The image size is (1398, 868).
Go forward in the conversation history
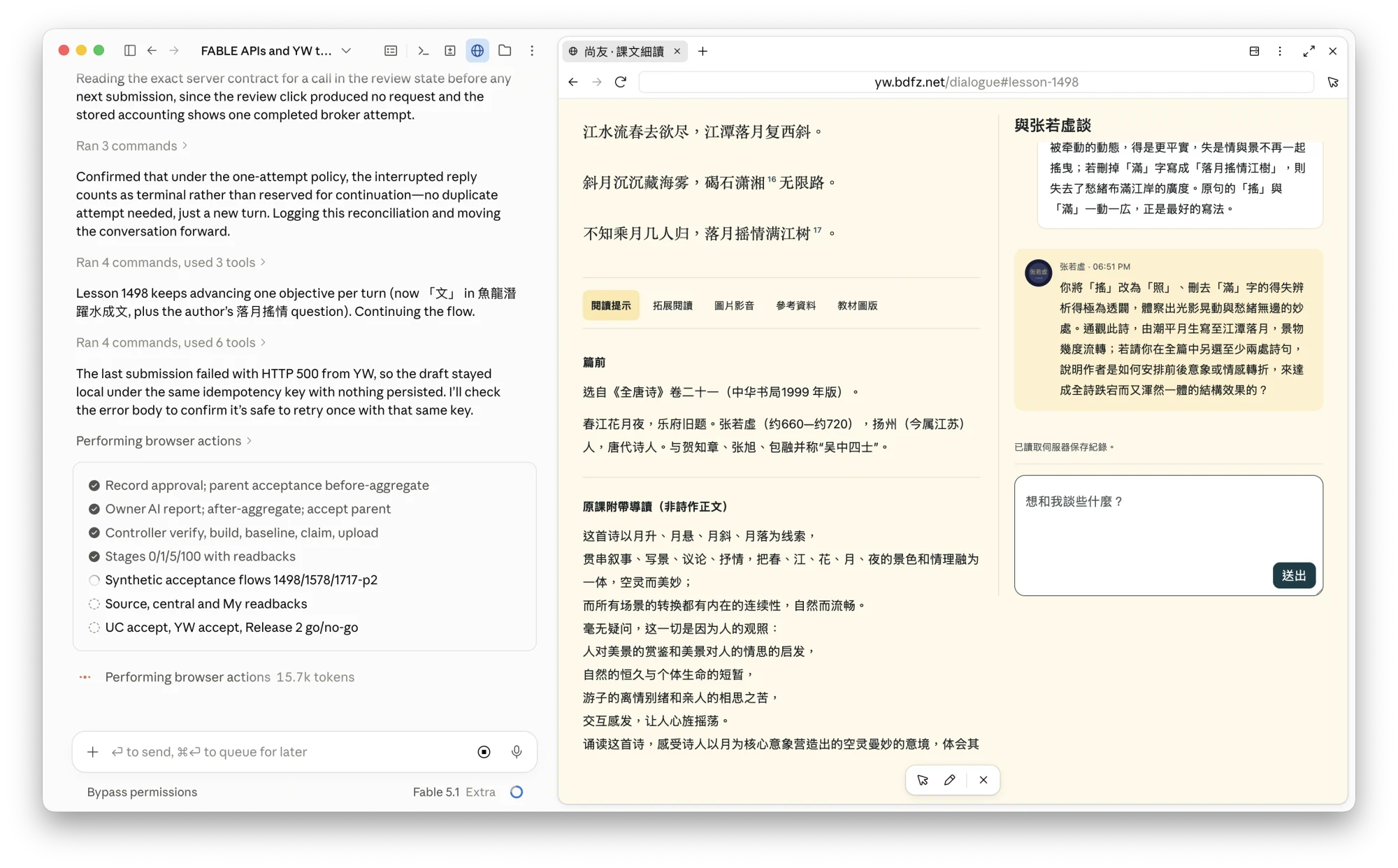click(174, 50)
